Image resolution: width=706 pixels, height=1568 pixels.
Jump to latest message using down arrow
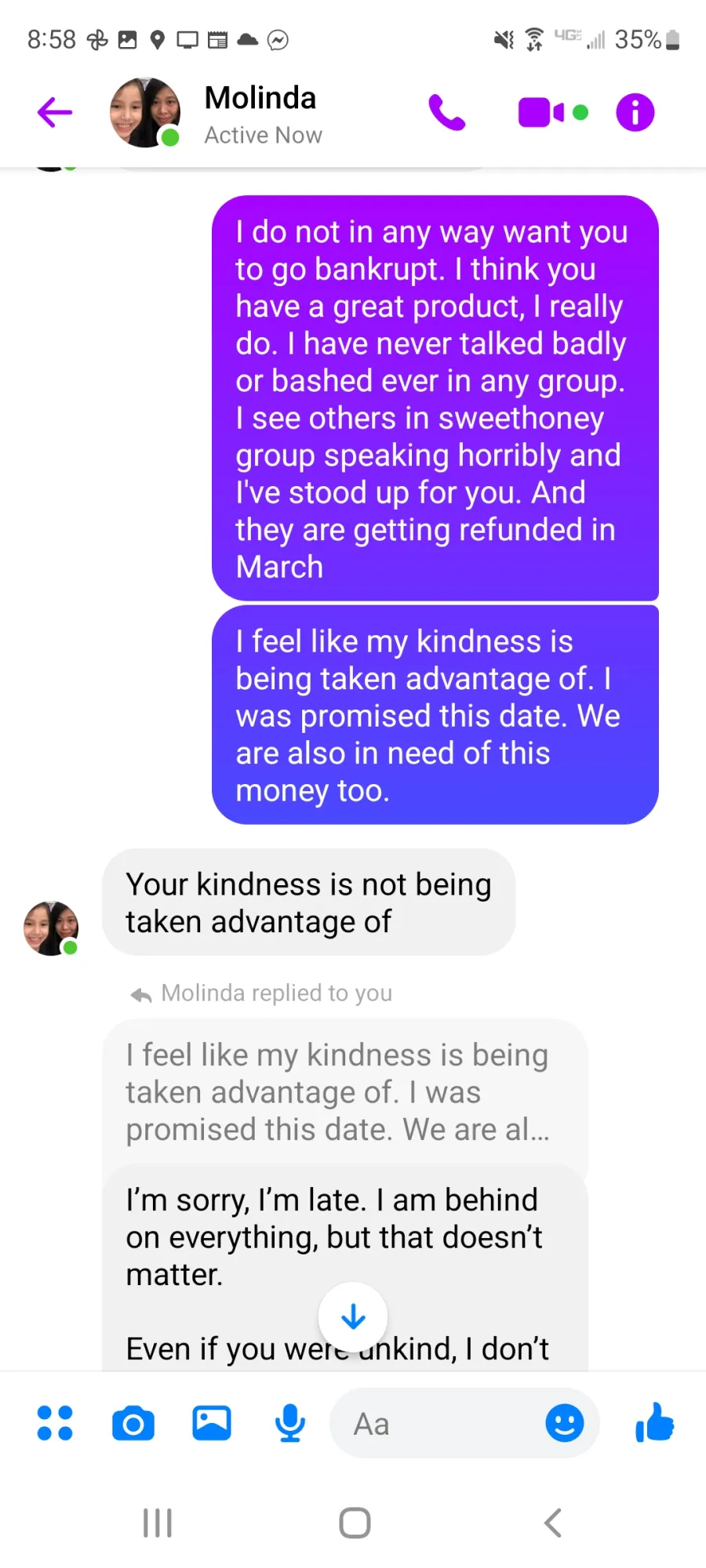pos(353,1317)
